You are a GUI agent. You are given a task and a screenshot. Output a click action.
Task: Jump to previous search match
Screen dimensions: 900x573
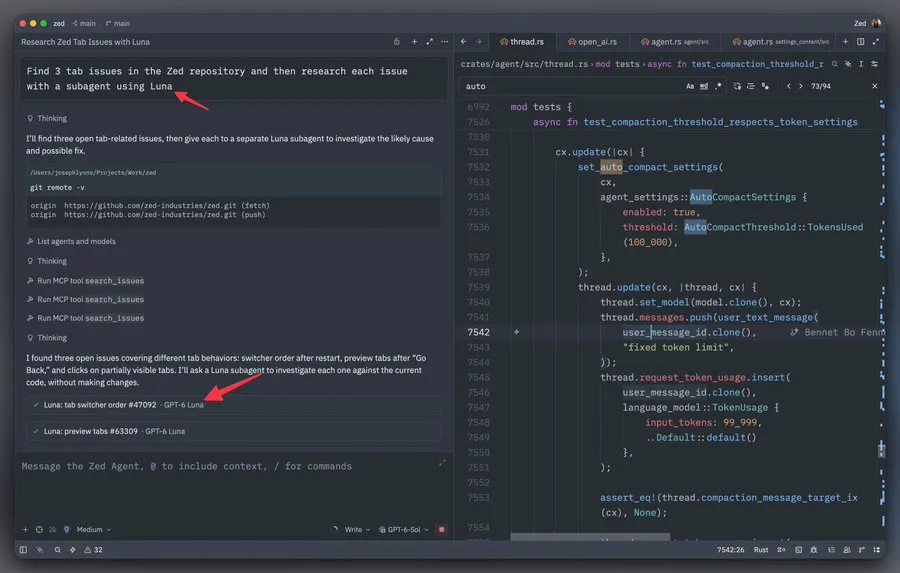tap(789, 86)
